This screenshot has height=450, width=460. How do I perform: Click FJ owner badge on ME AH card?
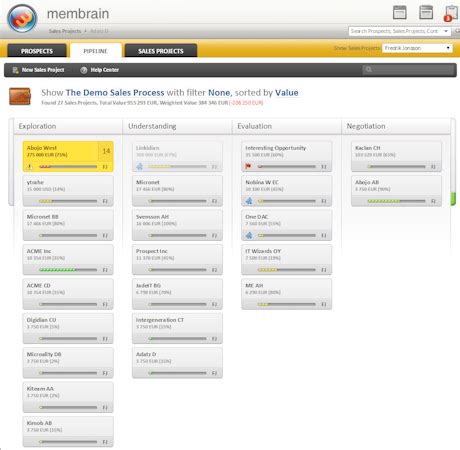[324, 304]
